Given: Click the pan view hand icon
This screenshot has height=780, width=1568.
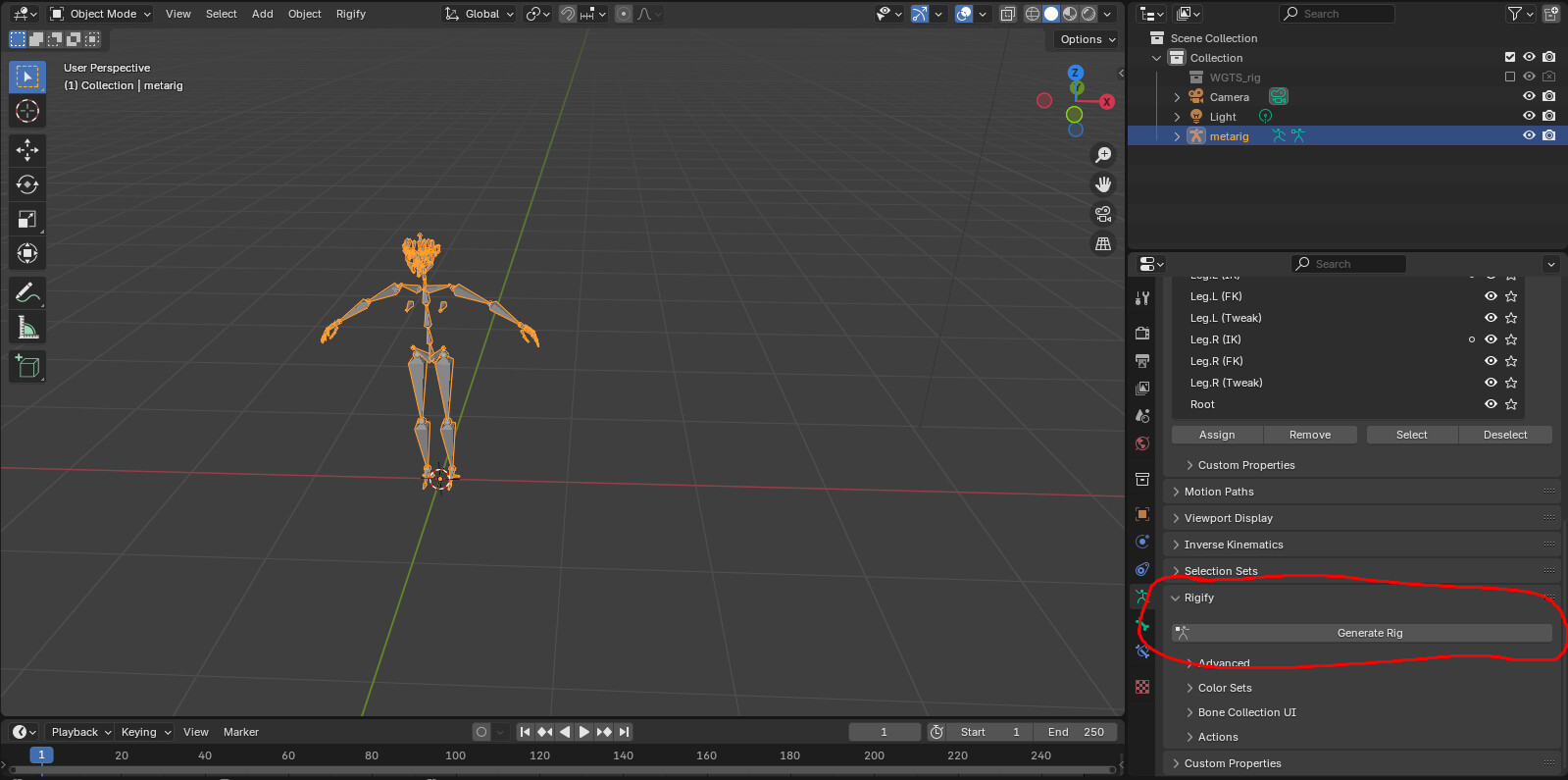Looking at the screenshot, I should click(x=1103, y=184).
